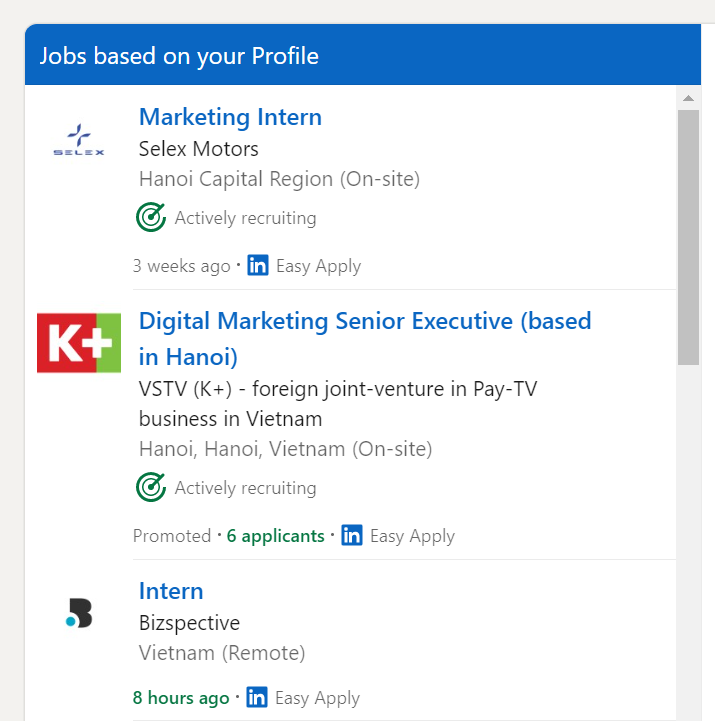Click the scrollbar up arrow

point(688,98)
